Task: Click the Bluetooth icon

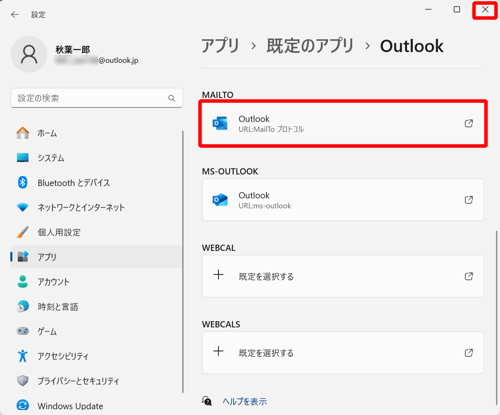Action: coord(23,183)
